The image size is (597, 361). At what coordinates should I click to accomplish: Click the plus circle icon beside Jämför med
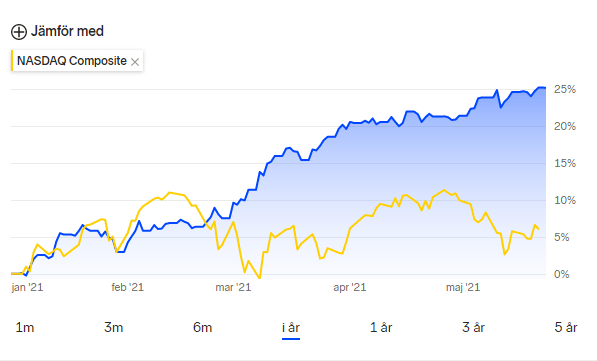click(19, 32)
